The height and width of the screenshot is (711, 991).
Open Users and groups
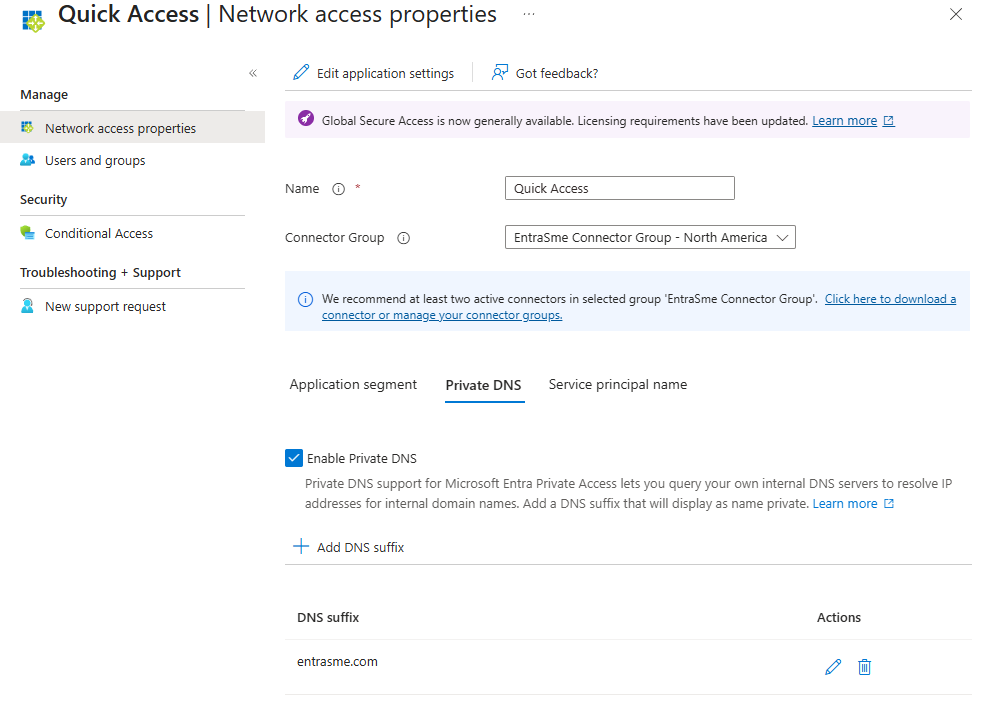coord(95,161)
